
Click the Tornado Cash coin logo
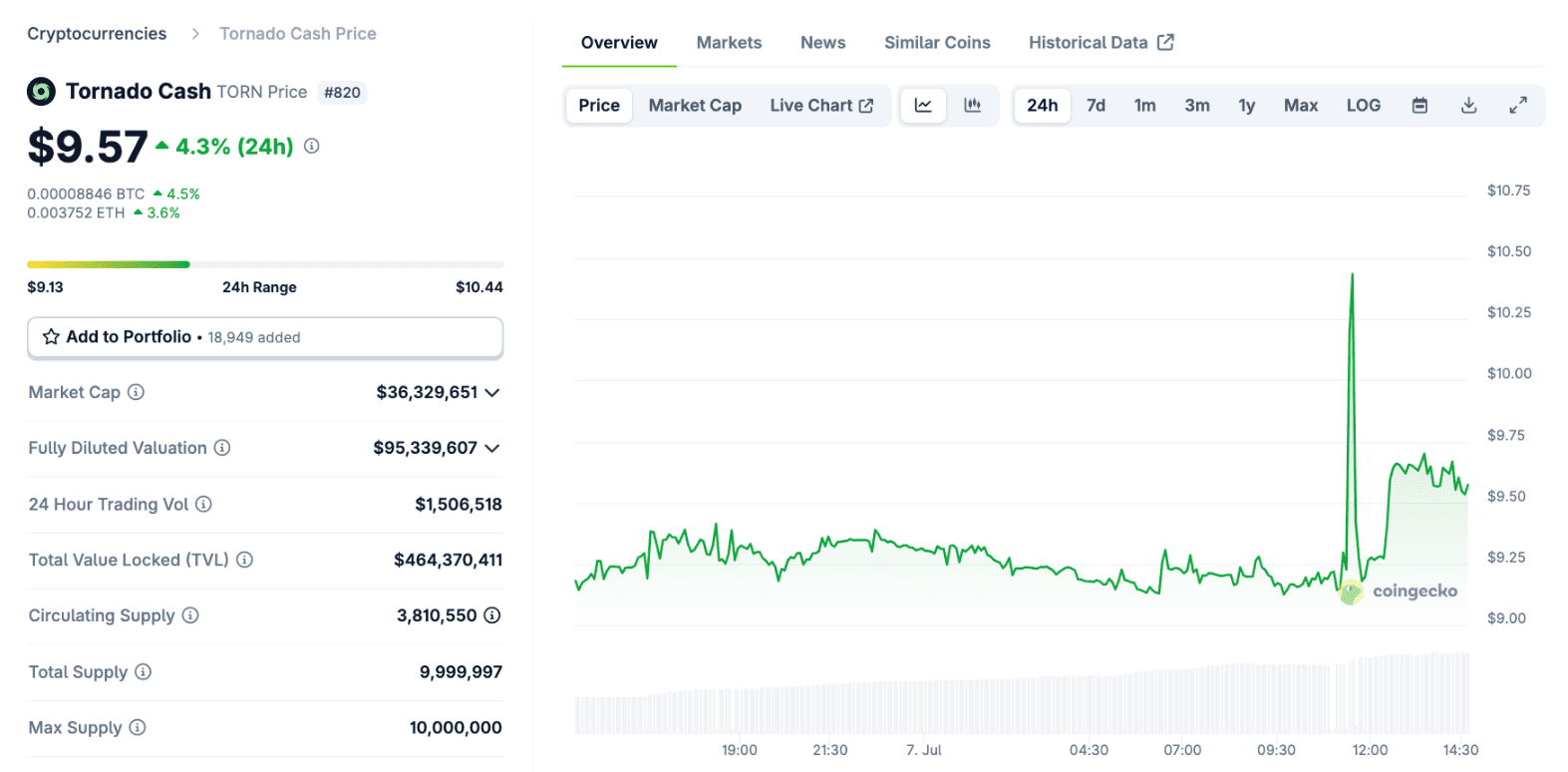pyautogui.click(x=41, y=92)
